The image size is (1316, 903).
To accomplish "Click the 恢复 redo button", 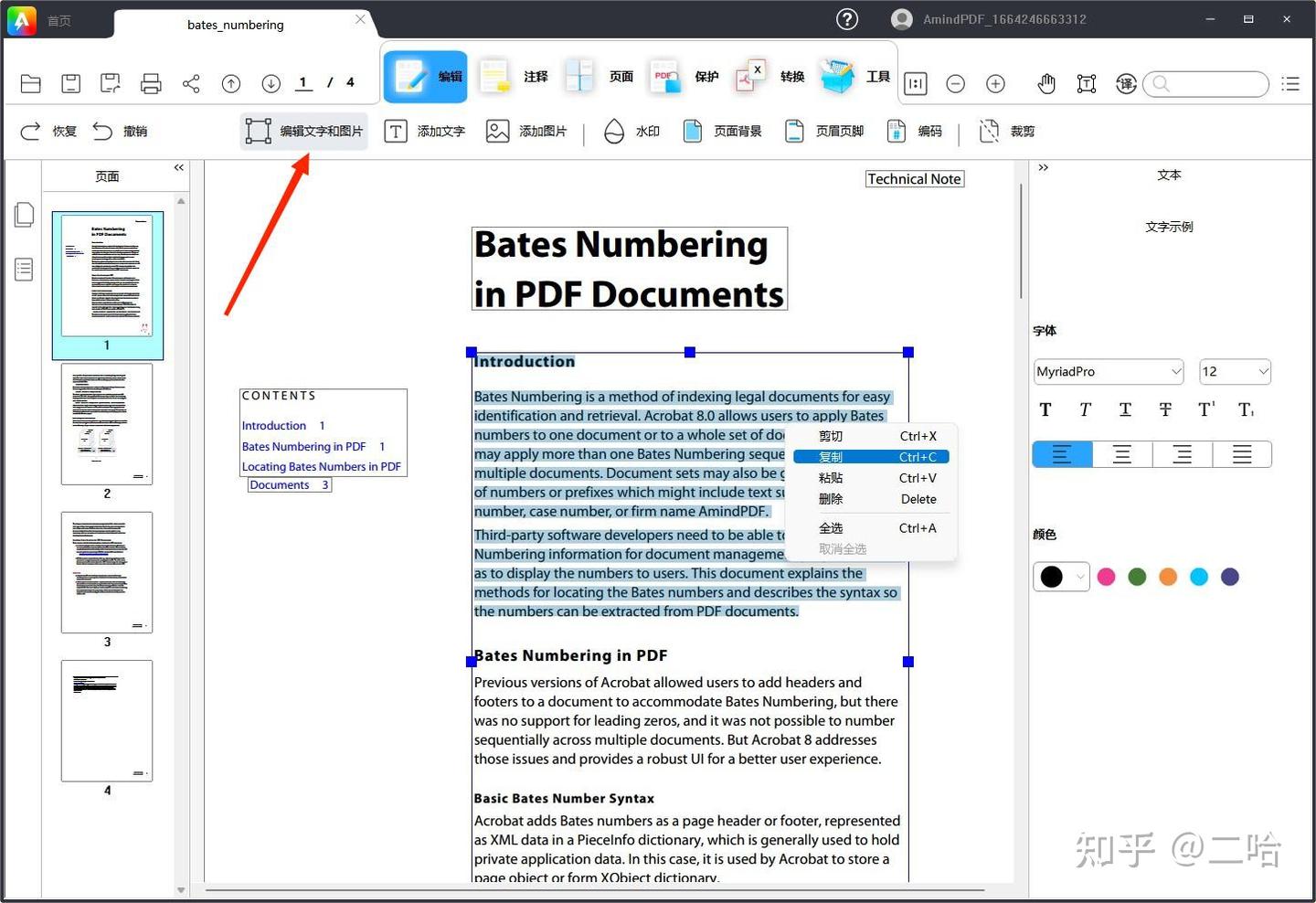I will tap(48, 132).
